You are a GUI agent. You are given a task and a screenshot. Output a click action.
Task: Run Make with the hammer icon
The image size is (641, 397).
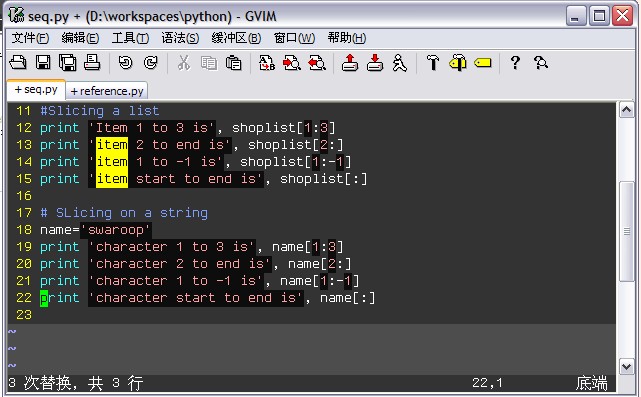tap(433, 63)
